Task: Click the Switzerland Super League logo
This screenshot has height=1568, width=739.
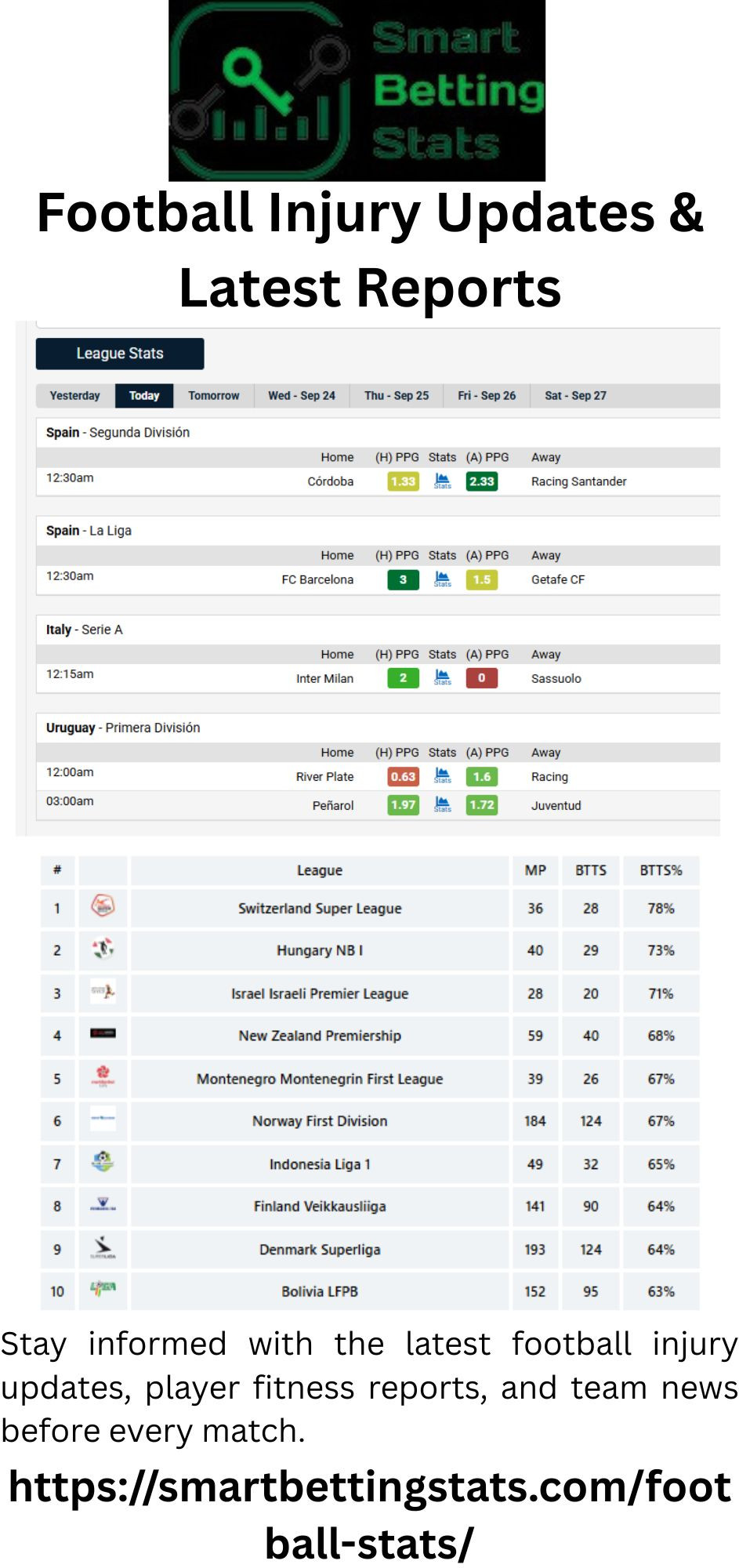Action: point(103,907)
